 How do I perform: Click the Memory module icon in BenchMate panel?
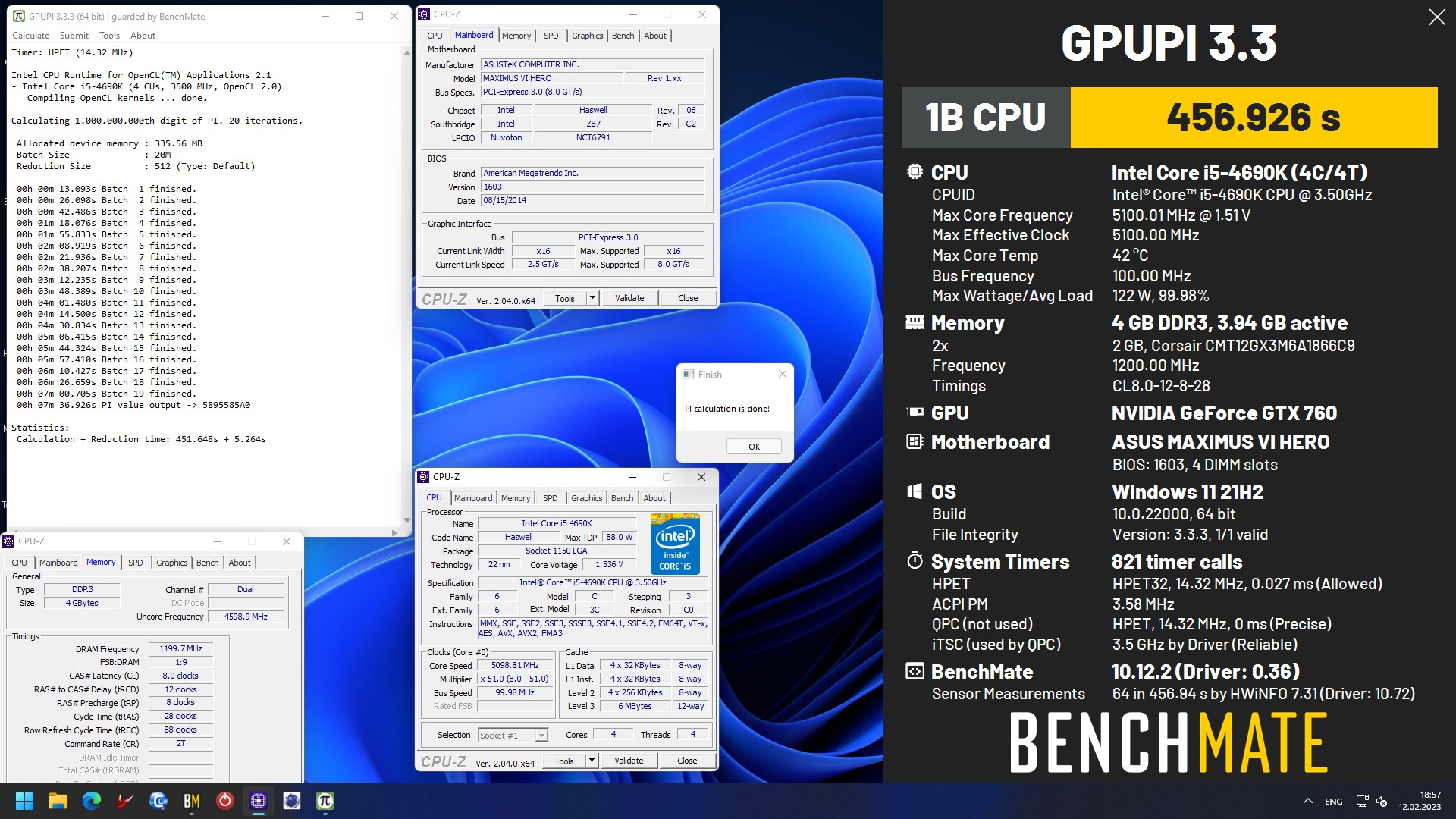pos(915,322)
